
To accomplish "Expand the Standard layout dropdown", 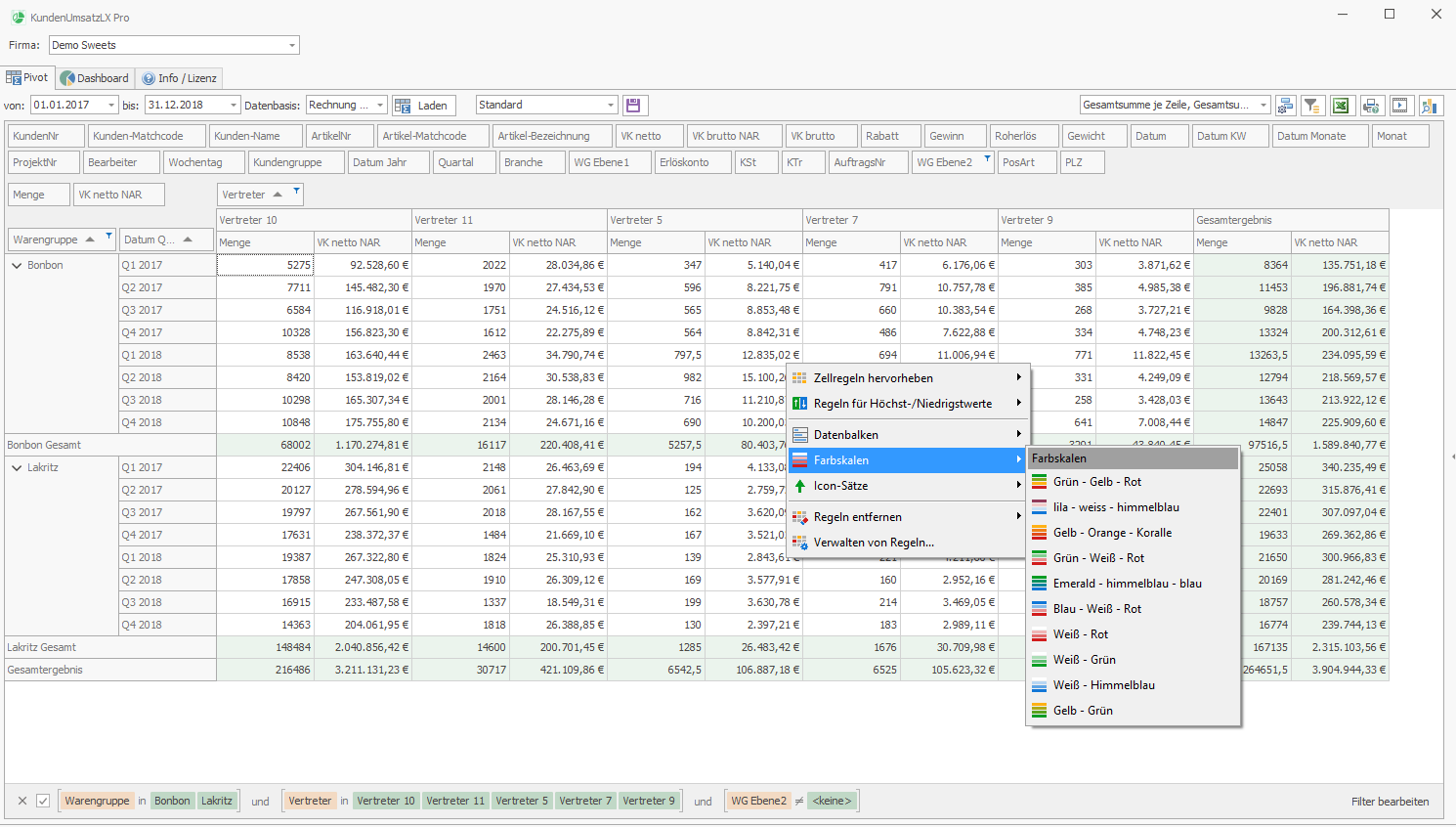I will click(x=611, y=106).
